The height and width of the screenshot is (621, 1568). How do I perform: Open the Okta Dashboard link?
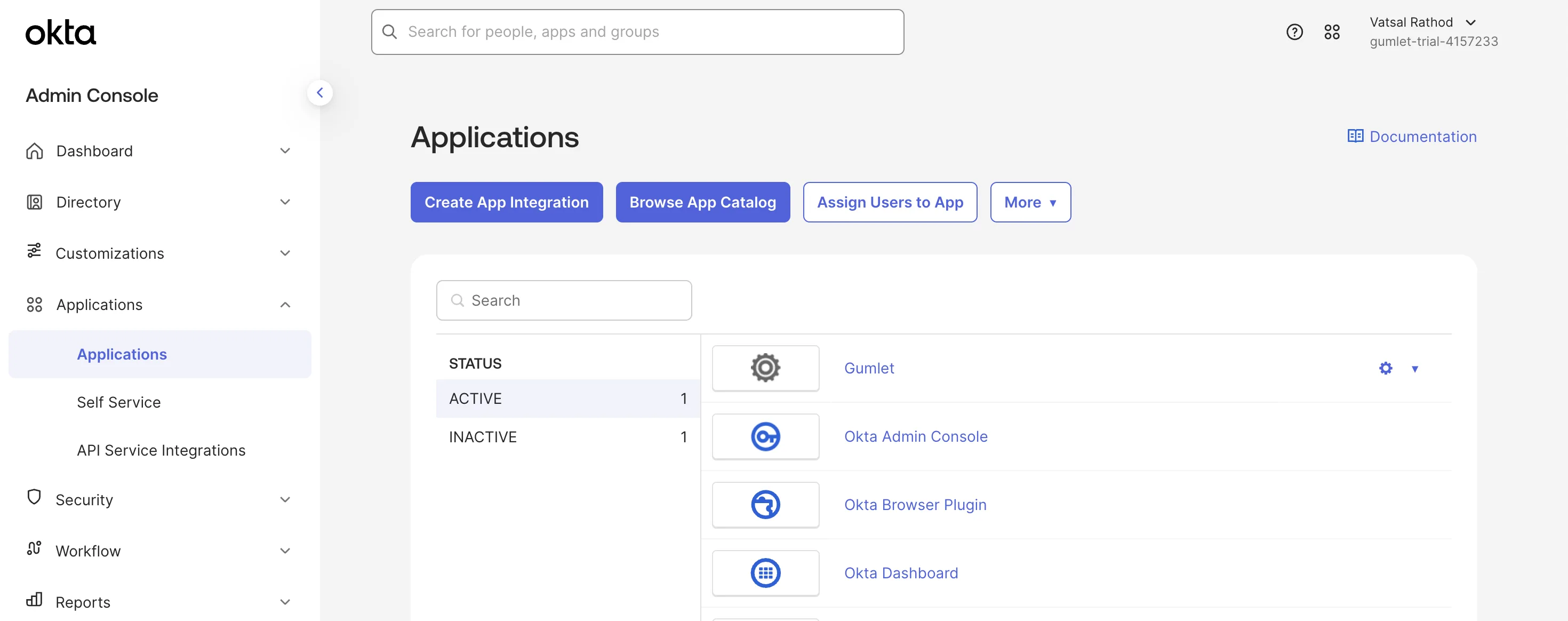tap(901, 572)
